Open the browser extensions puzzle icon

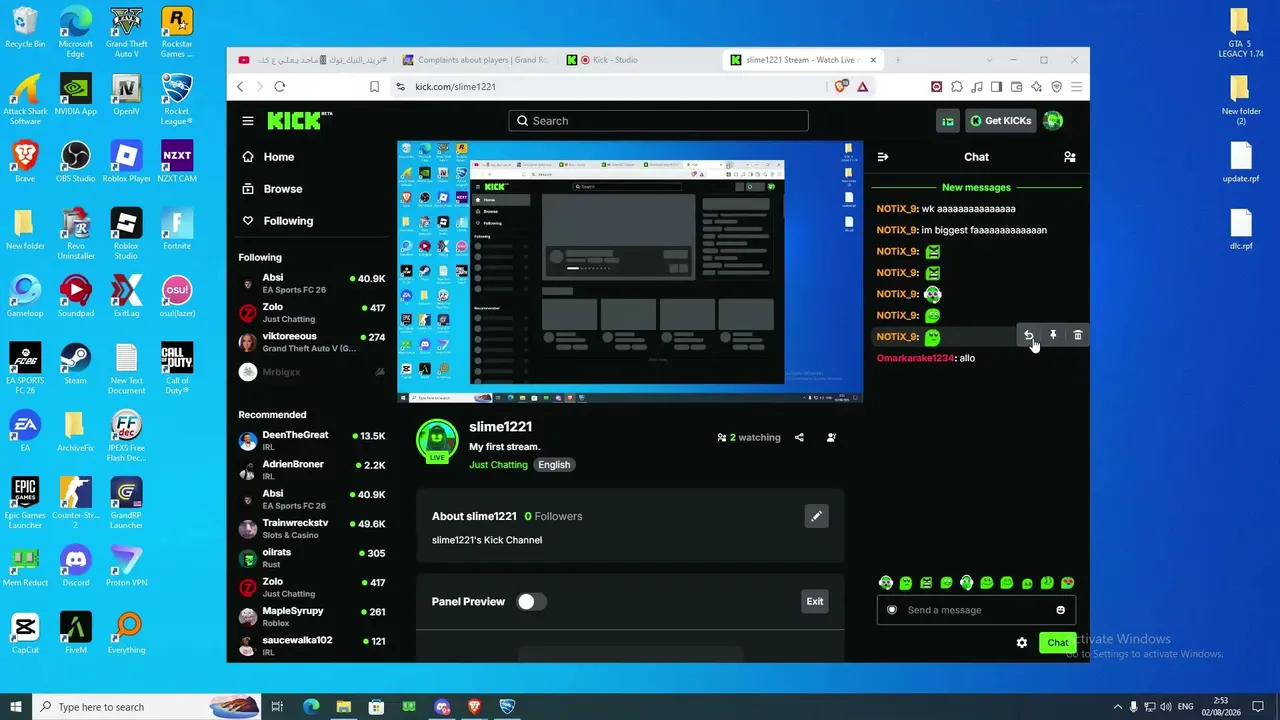(x=957, y=87)
